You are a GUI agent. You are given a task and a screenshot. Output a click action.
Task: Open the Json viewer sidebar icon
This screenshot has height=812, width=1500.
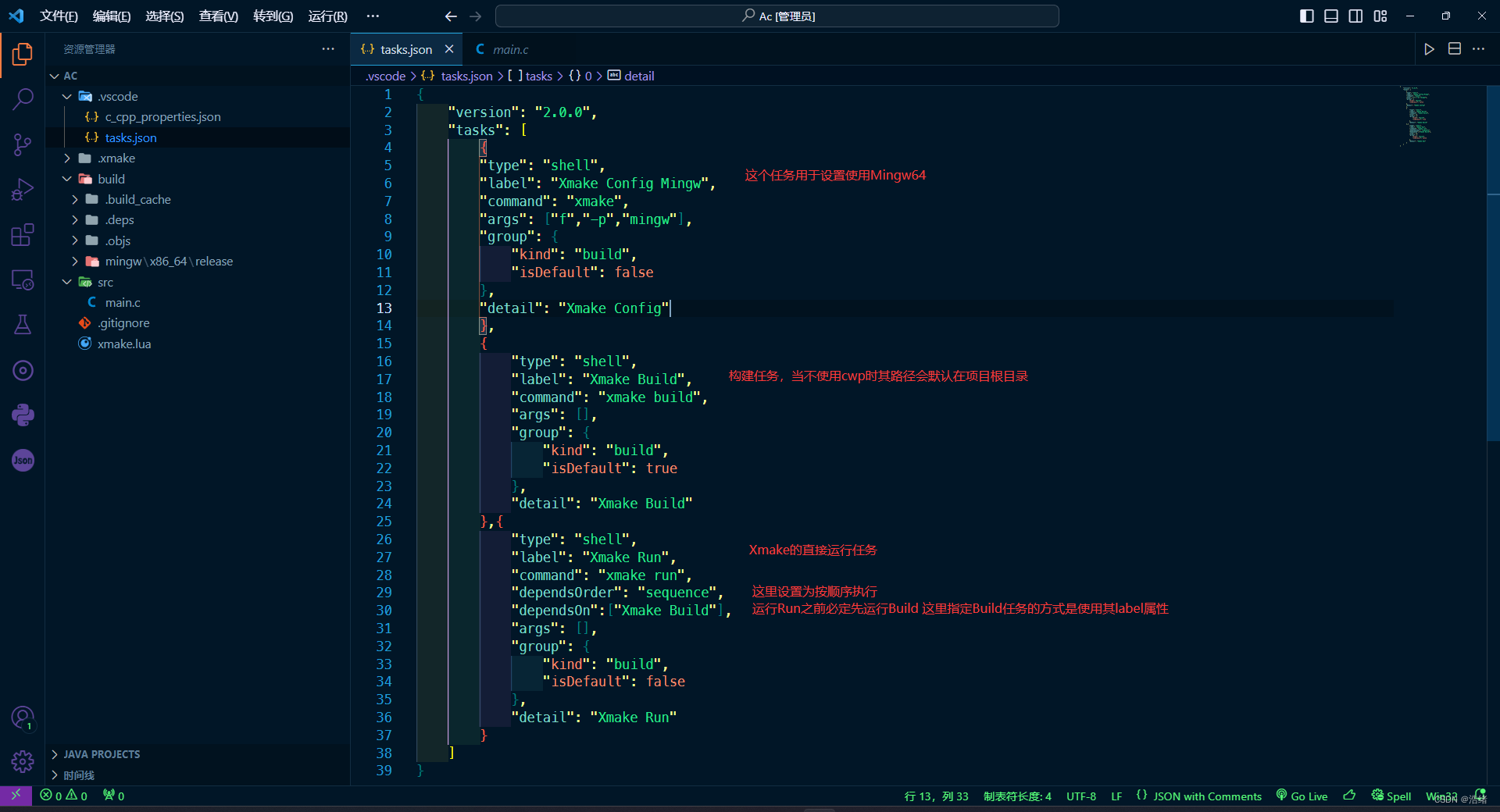click(23, 461)
